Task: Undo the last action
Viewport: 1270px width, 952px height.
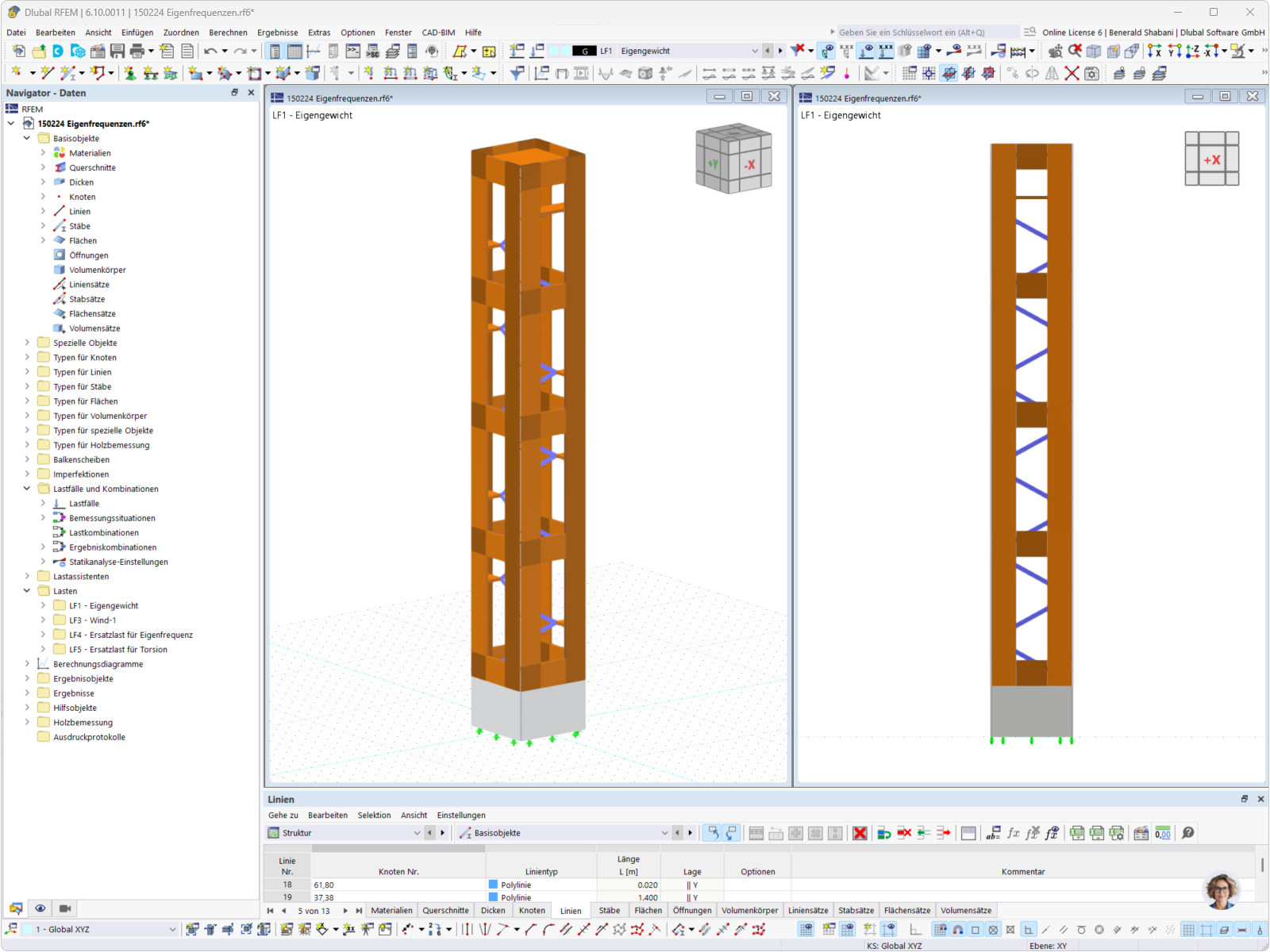Action: tap(210, 50)
